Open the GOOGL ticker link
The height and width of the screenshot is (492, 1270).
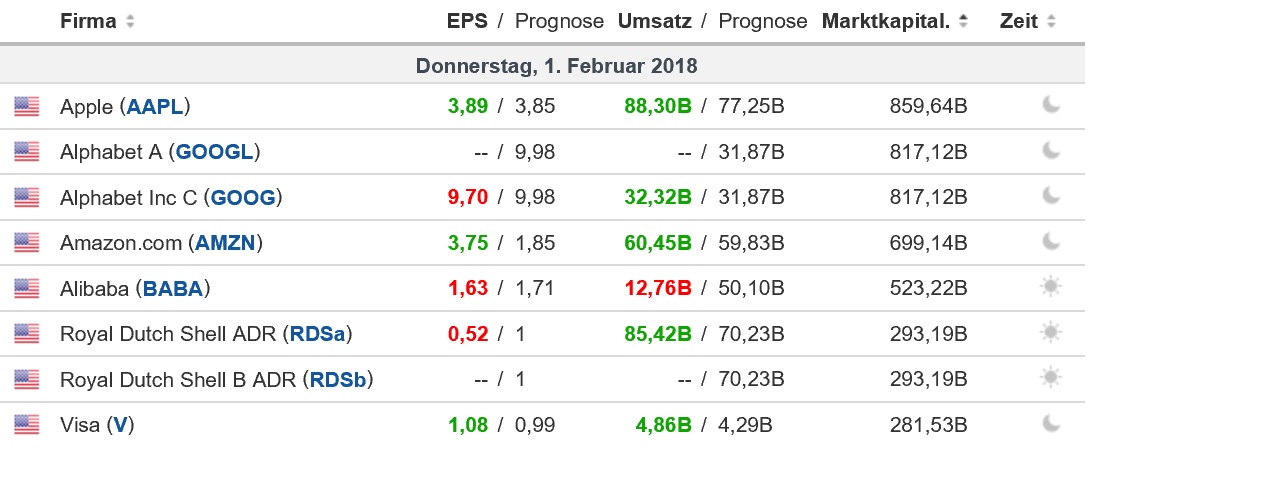(214, 152)
